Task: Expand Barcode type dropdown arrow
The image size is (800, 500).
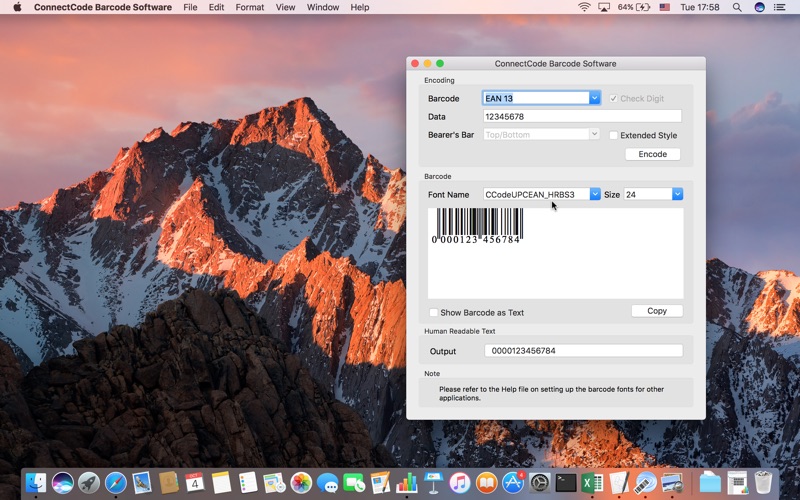Action: pyautogui.click(x=594, y=98)
